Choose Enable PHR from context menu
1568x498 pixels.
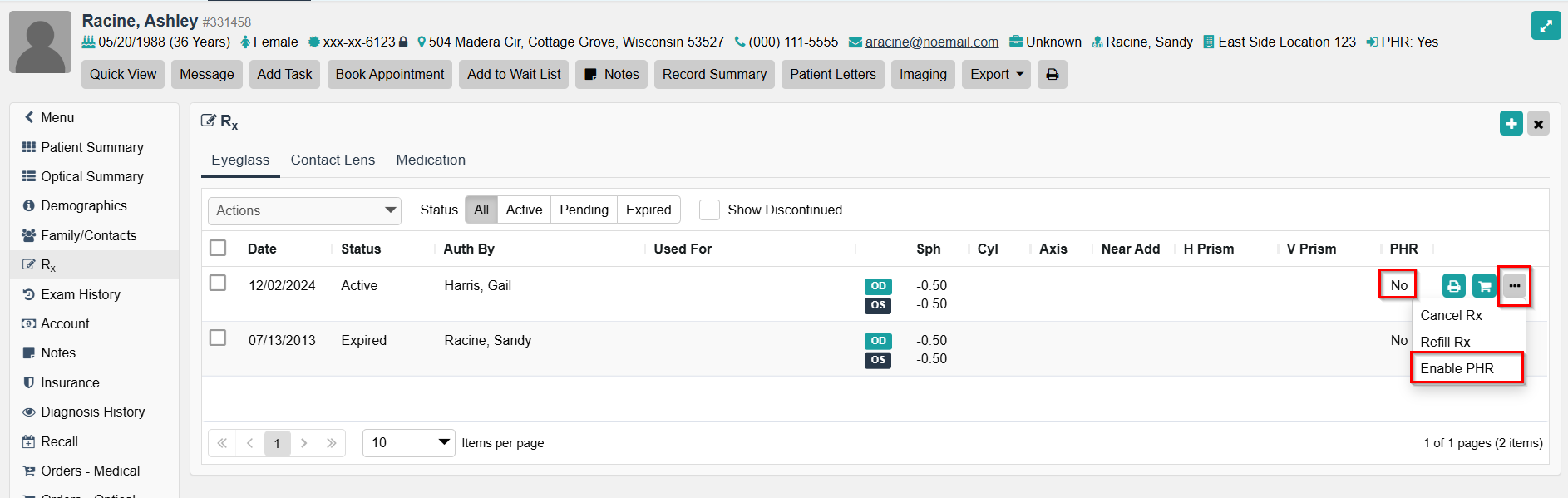tap(1457, 368)
